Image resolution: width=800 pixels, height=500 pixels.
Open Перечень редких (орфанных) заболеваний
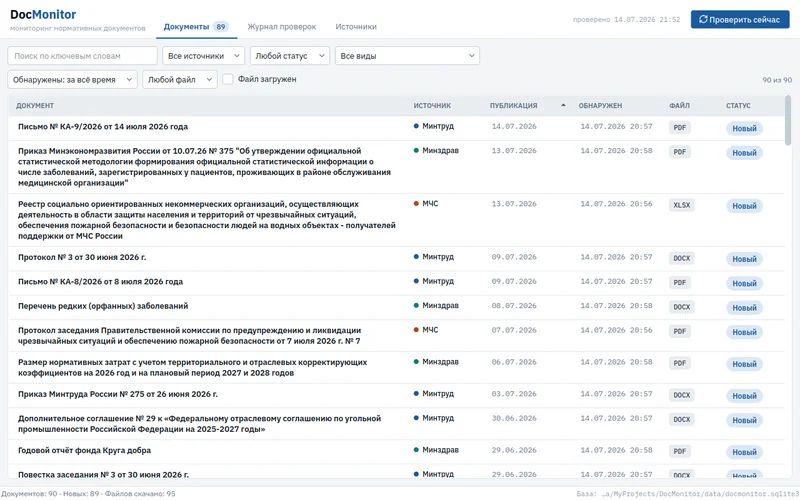[x=103, y=306]
